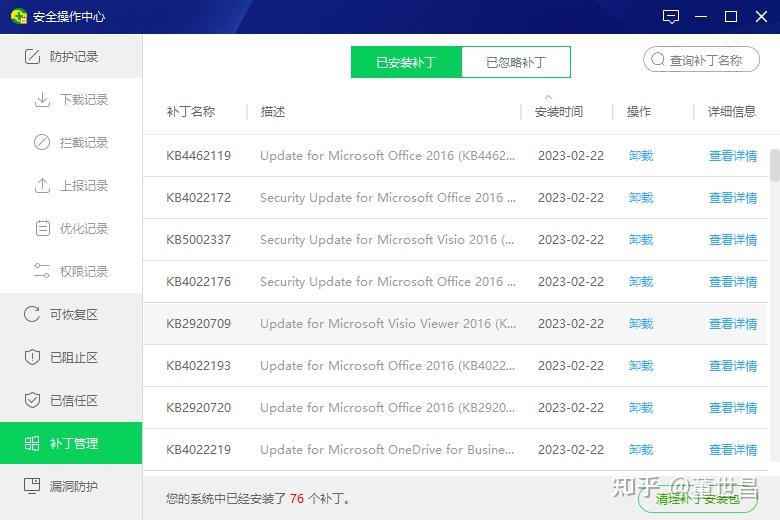Uninstall patch KB2920709 via 卸载
This screenshot has height=520, width=780.
click(x=641, y=323)
